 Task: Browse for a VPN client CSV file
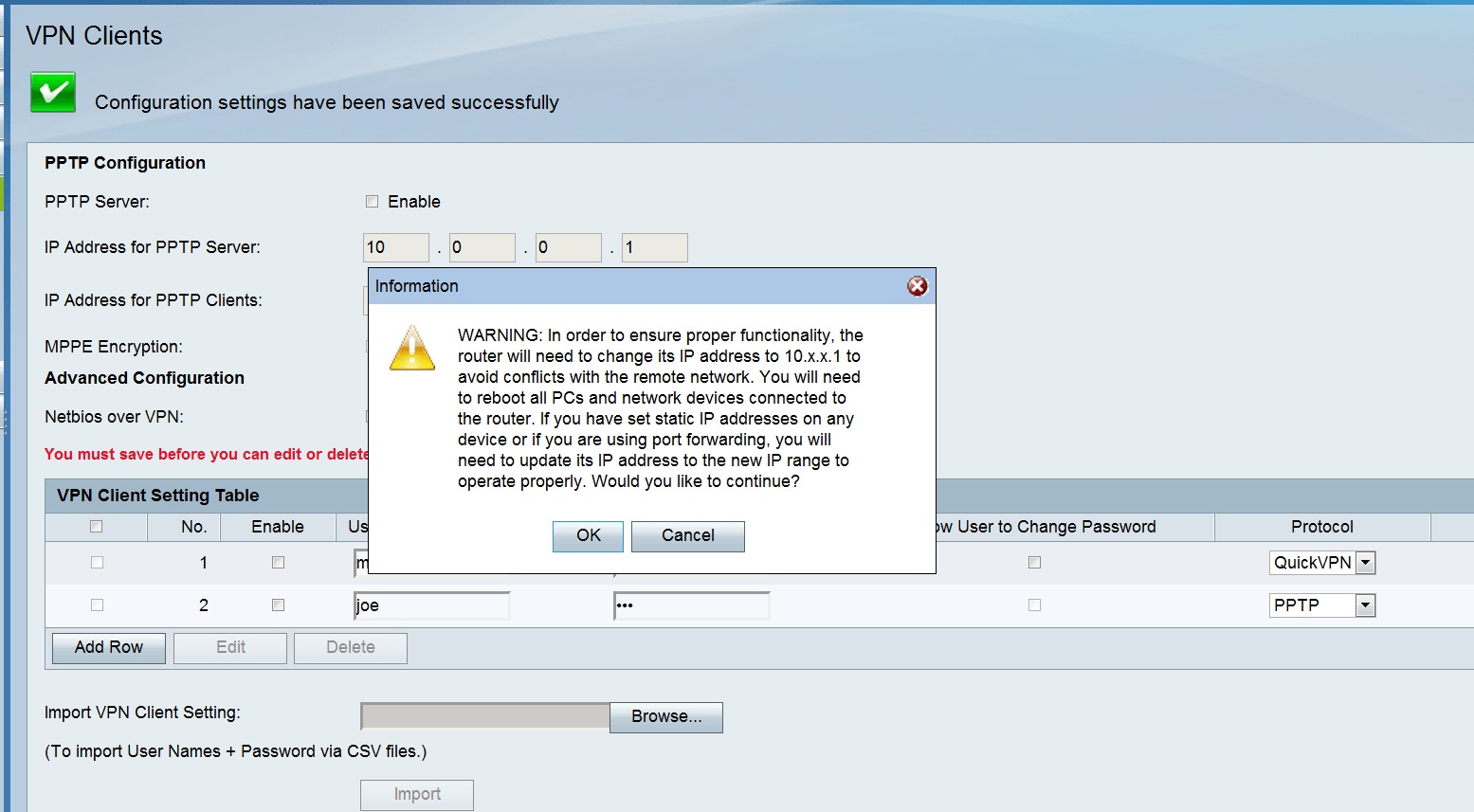click(666, 717)
